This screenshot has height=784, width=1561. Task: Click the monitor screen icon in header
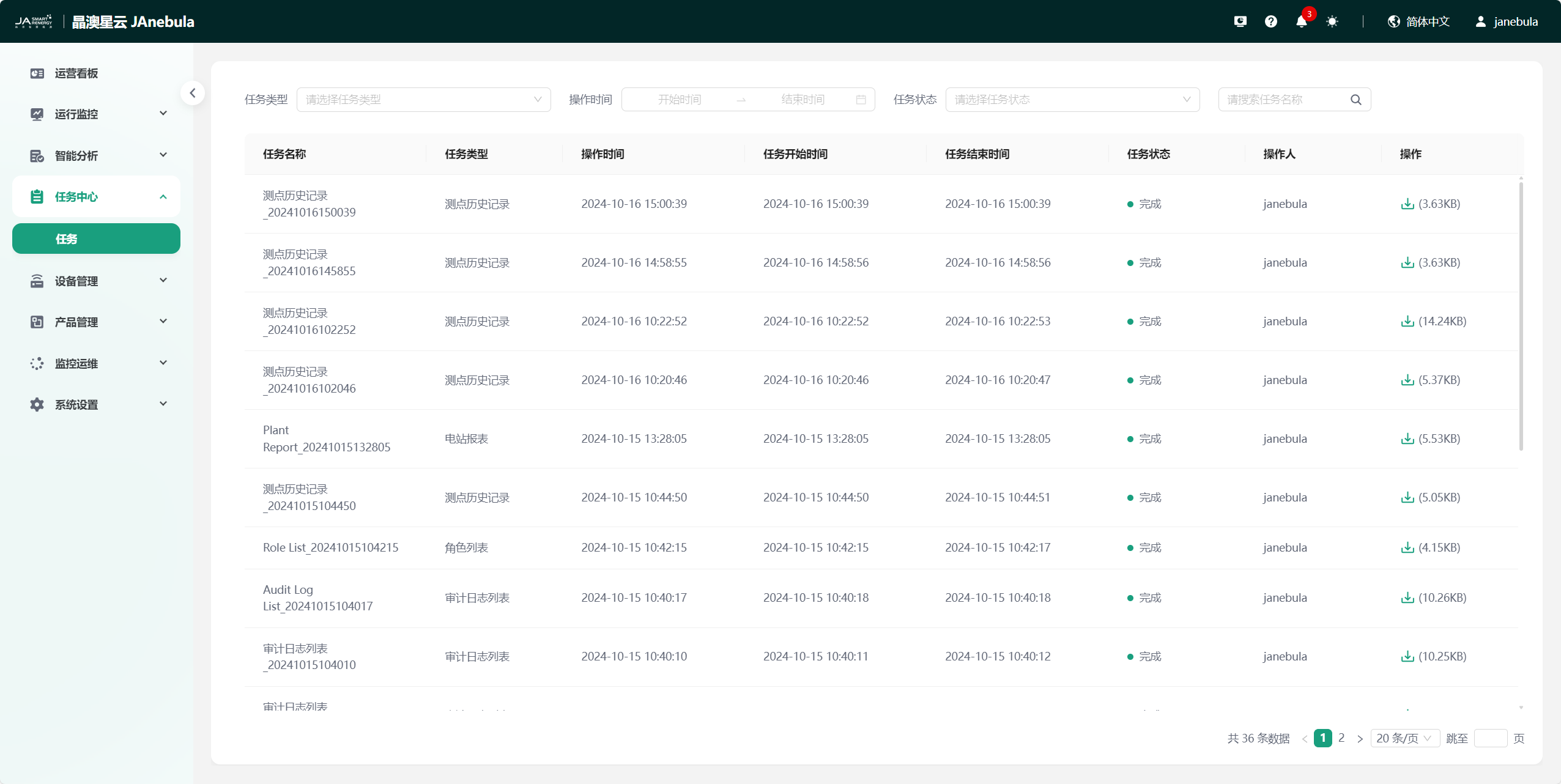click(x=1240, y=22)
